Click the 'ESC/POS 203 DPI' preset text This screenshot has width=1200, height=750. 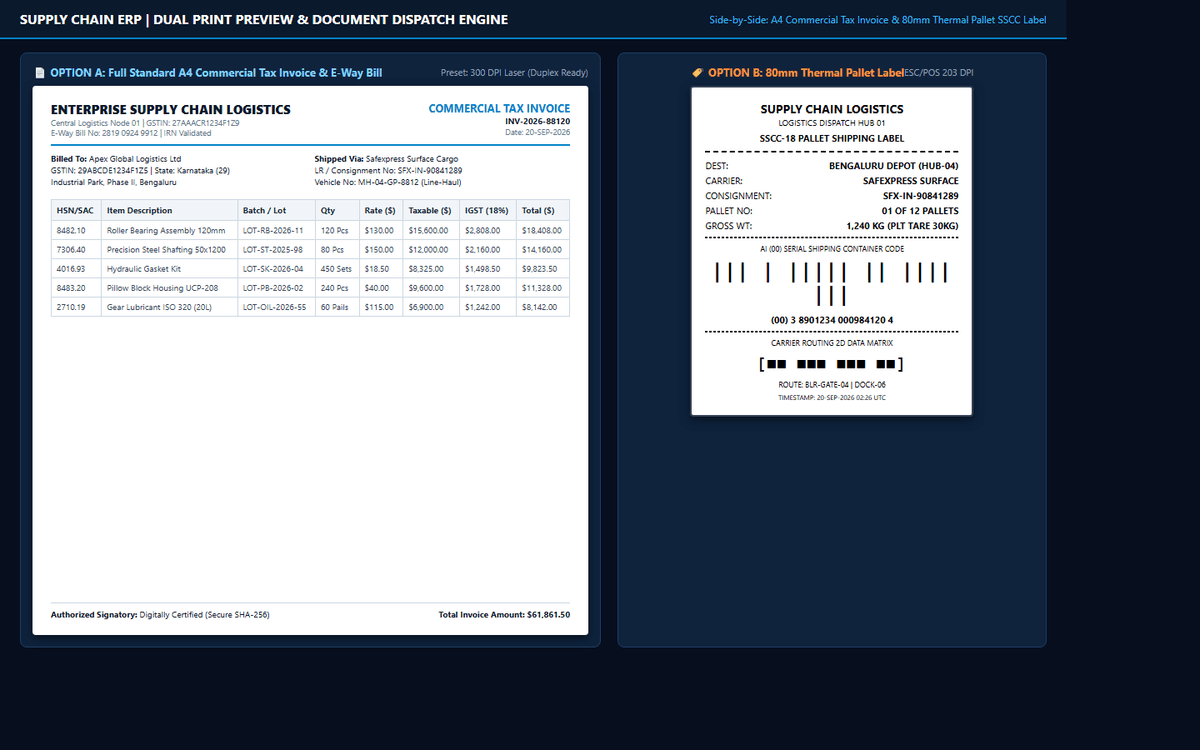tap(939, 72)
